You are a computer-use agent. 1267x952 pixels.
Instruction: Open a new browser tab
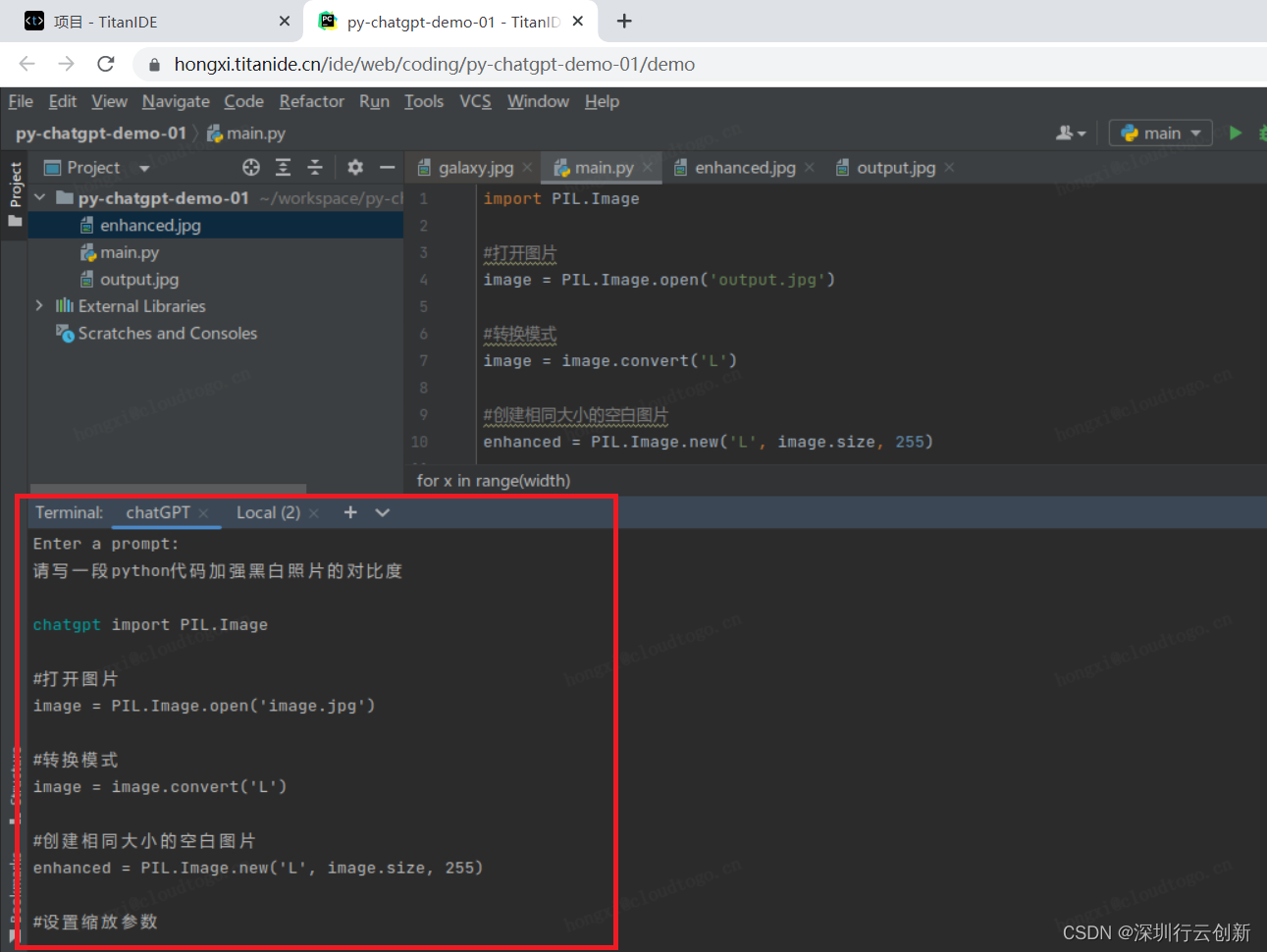pos(624,21)
